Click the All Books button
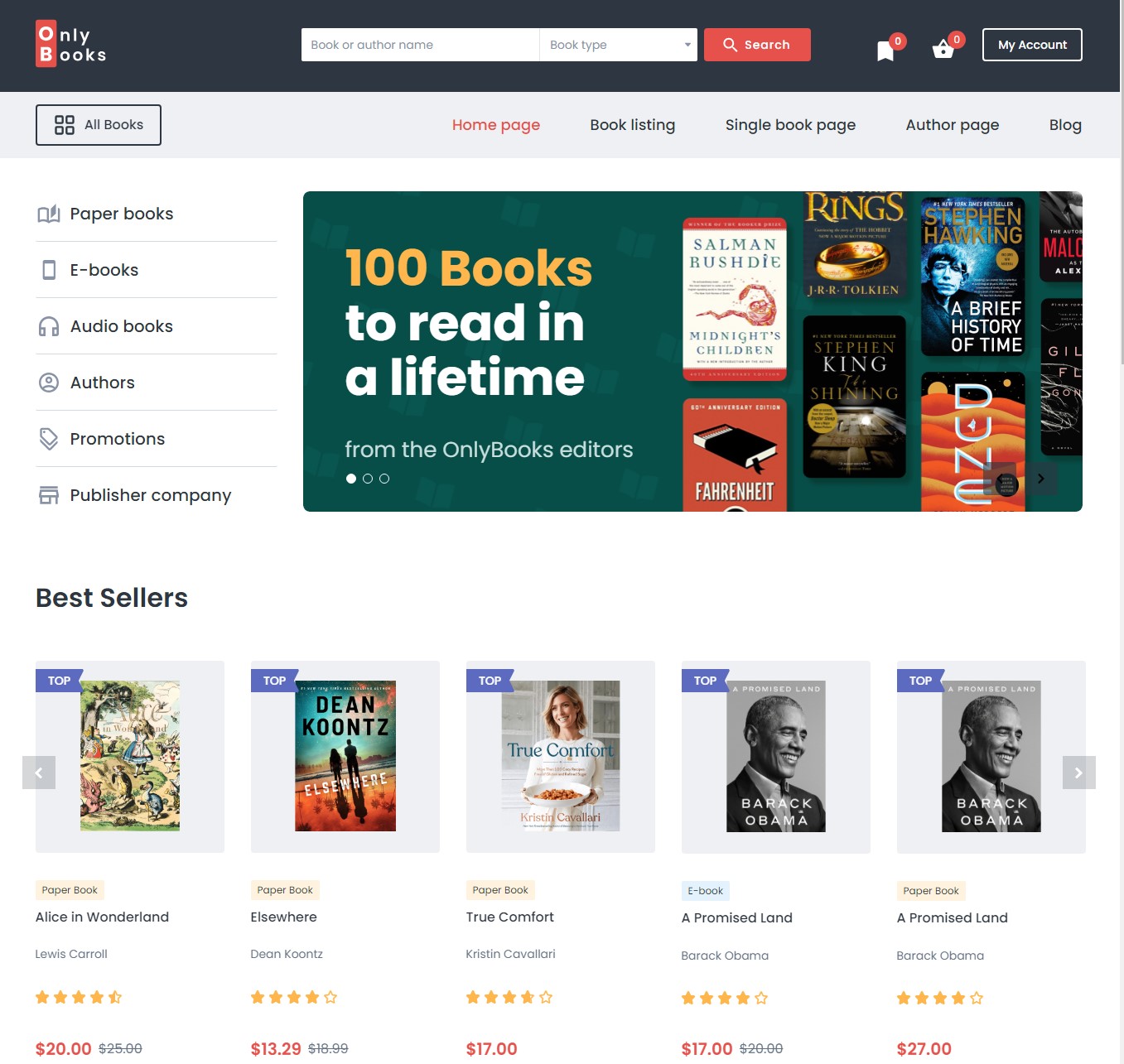Viewport: 1124px width, 1064px height. tap(99, 125)
